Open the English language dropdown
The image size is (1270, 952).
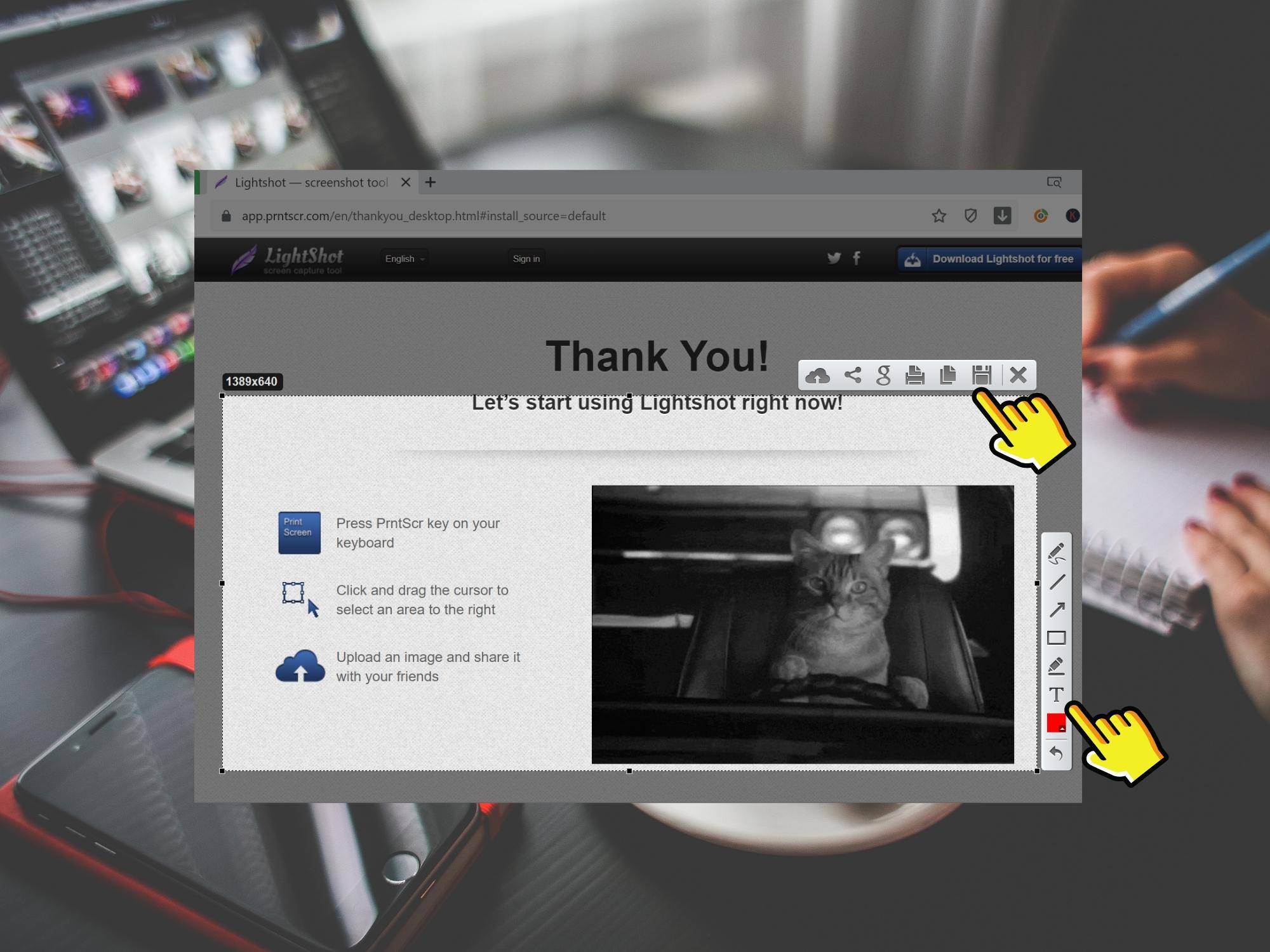tap(404, 258)
